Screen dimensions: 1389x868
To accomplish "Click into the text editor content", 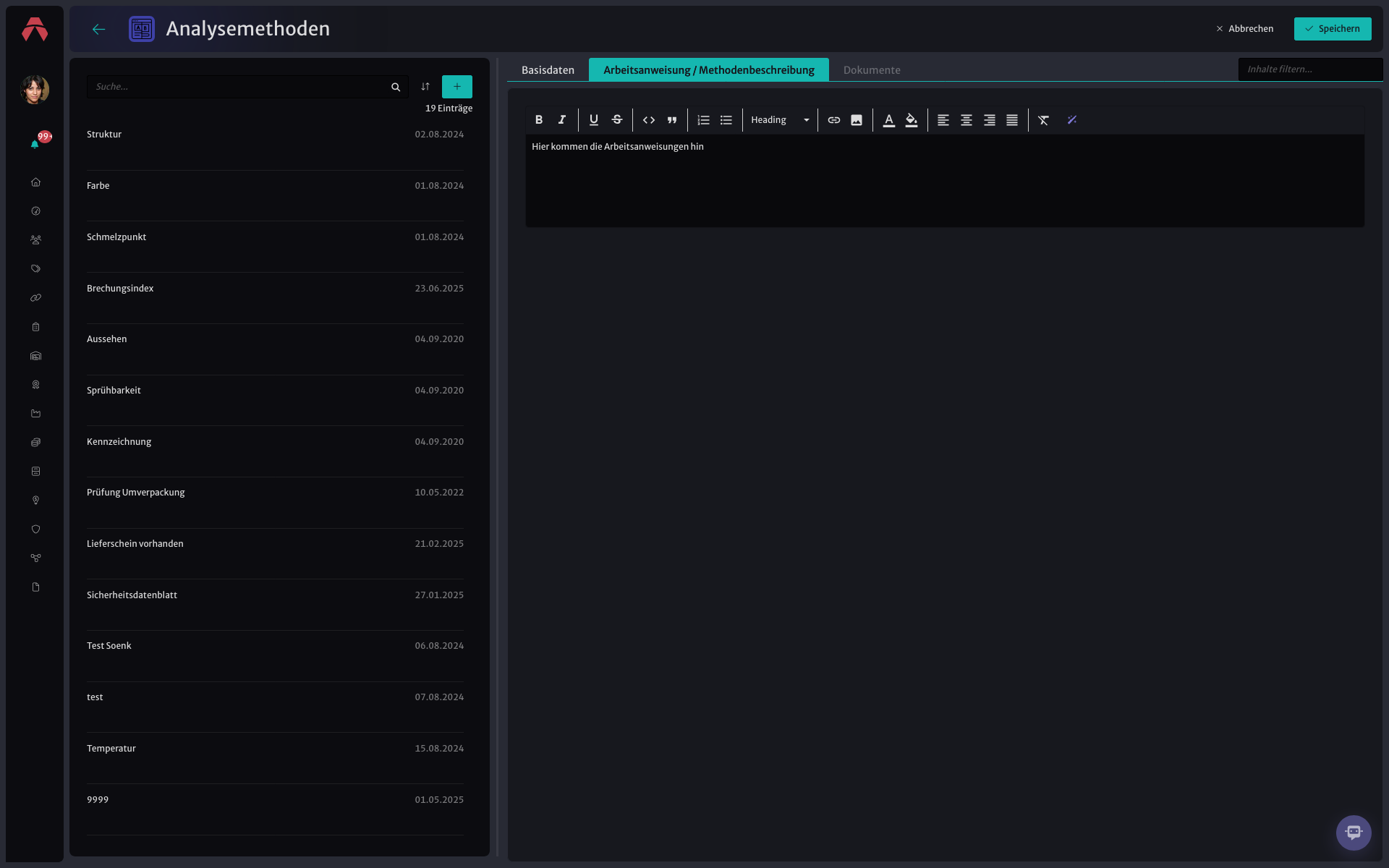I will (945, 181).
